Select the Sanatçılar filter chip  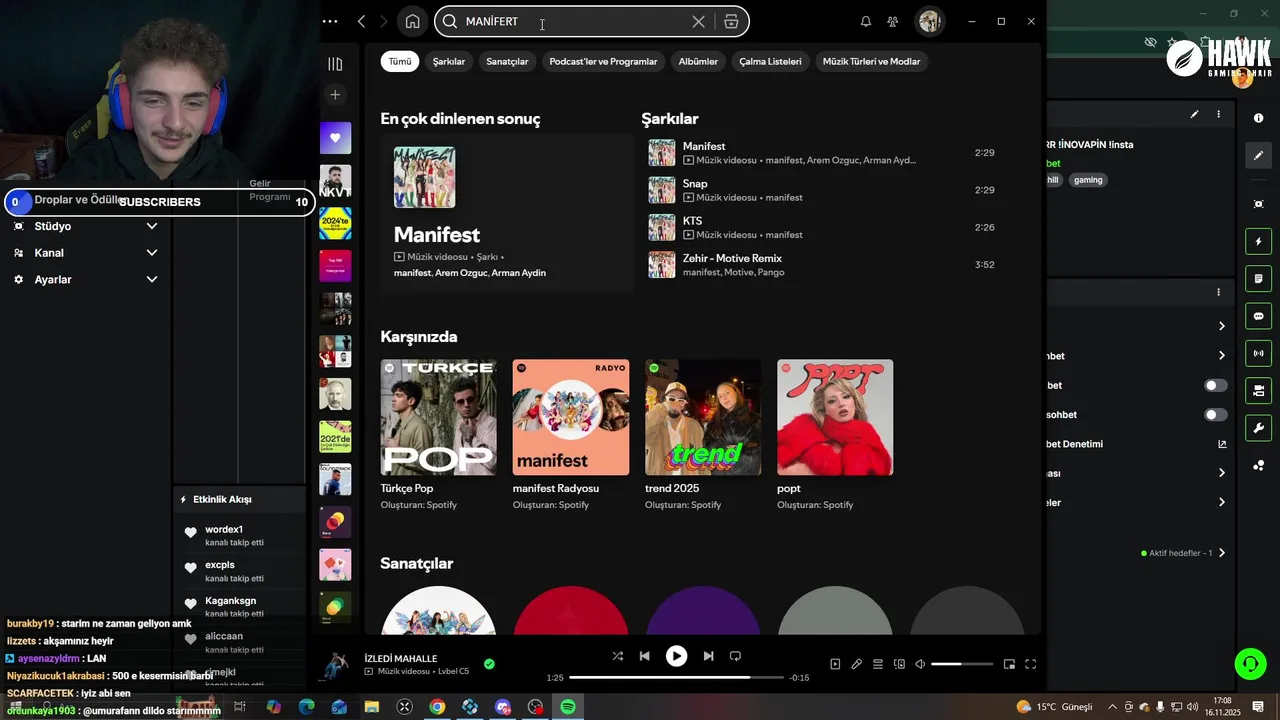coord(507,61)
